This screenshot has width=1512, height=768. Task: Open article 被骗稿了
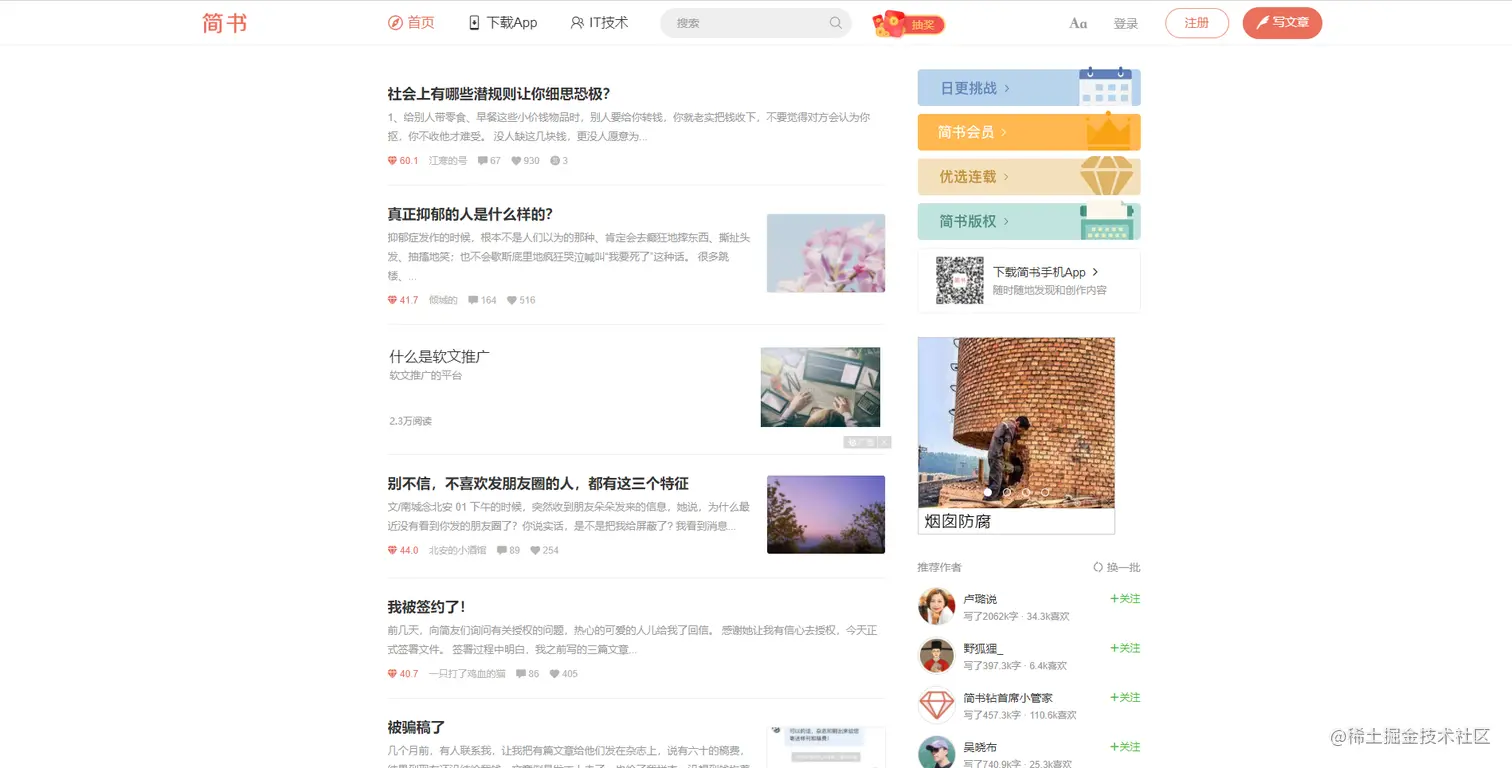coord(416,727)
